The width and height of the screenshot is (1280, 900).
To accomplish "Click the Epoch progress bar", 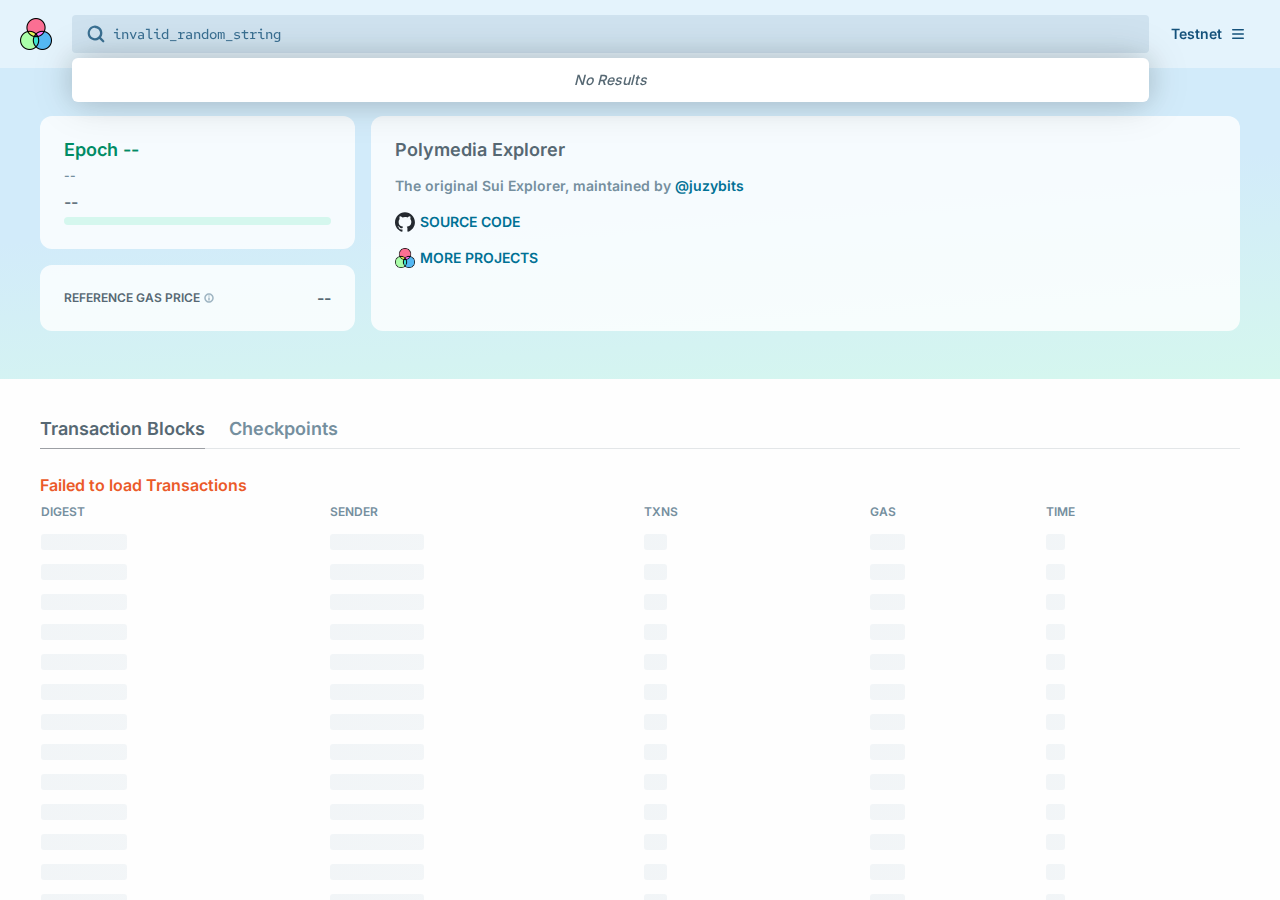I will (197, 221).
